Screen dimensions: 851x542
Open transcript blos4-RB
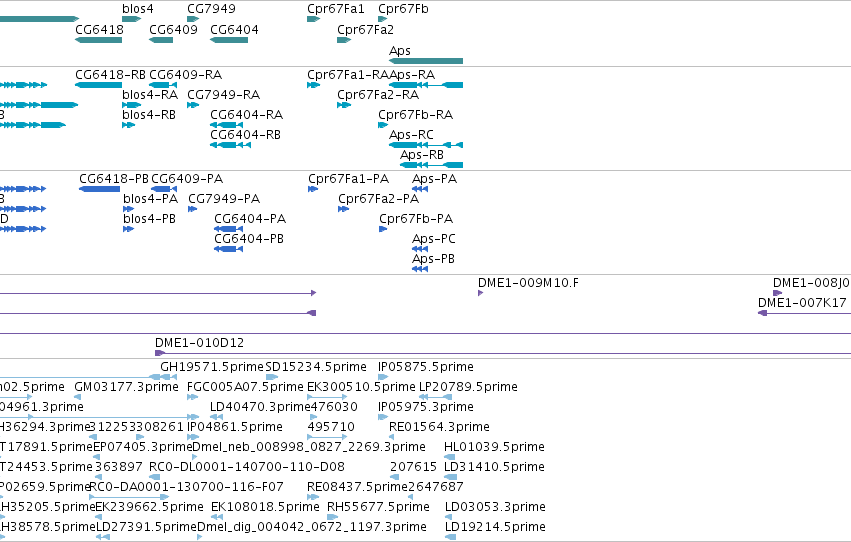(149, 115)
